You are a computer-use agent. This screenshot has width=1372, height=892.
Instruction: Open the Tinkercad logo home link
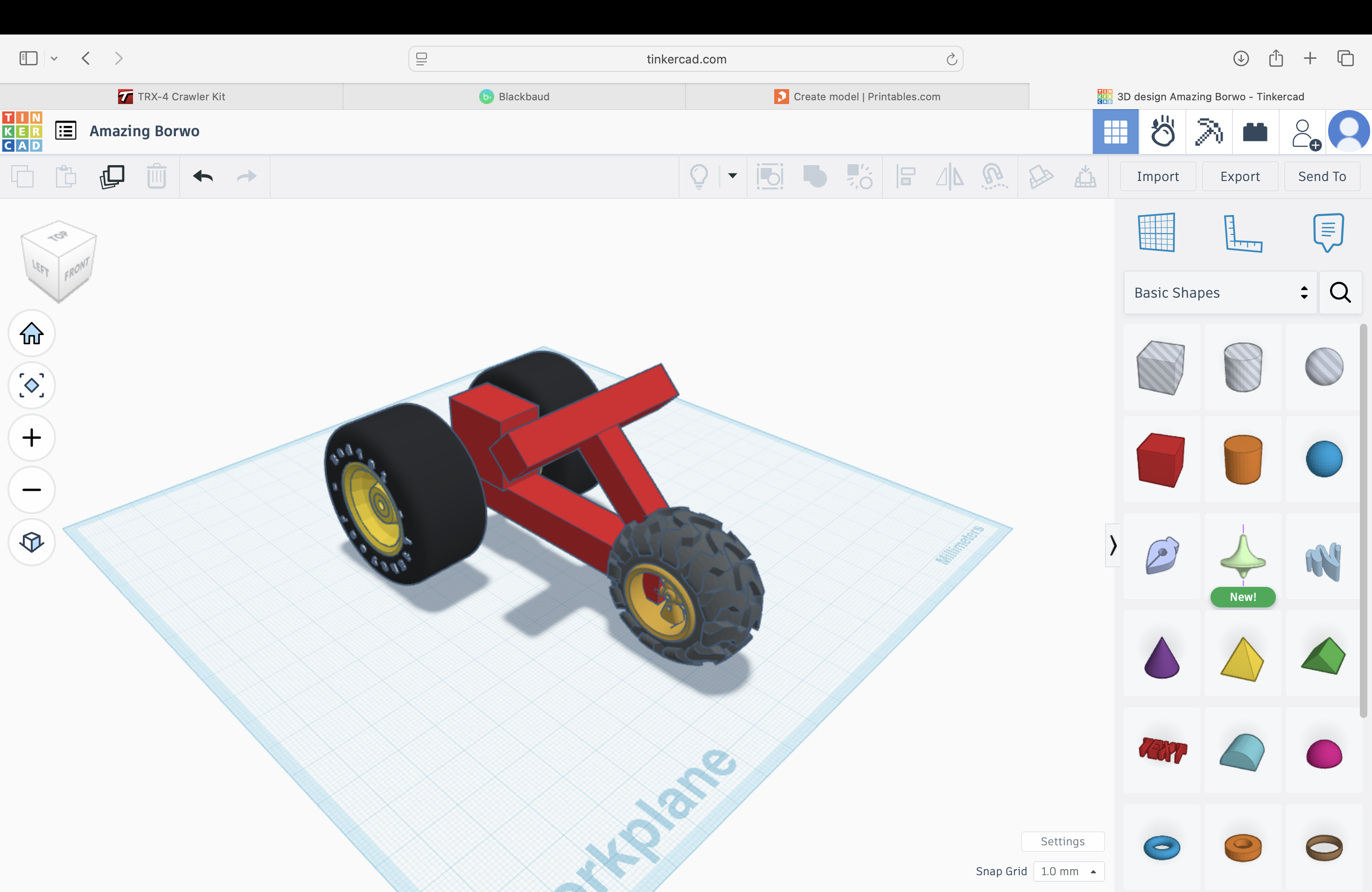click(x=22, y=132)
